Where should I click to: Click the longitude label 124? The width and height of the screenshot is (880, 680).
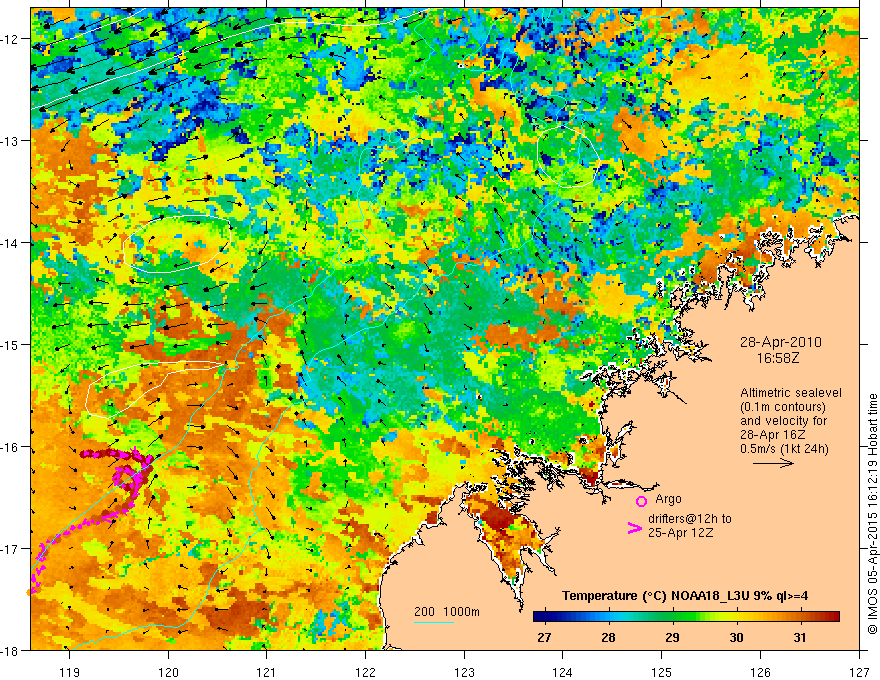click(x=563, y=672)
